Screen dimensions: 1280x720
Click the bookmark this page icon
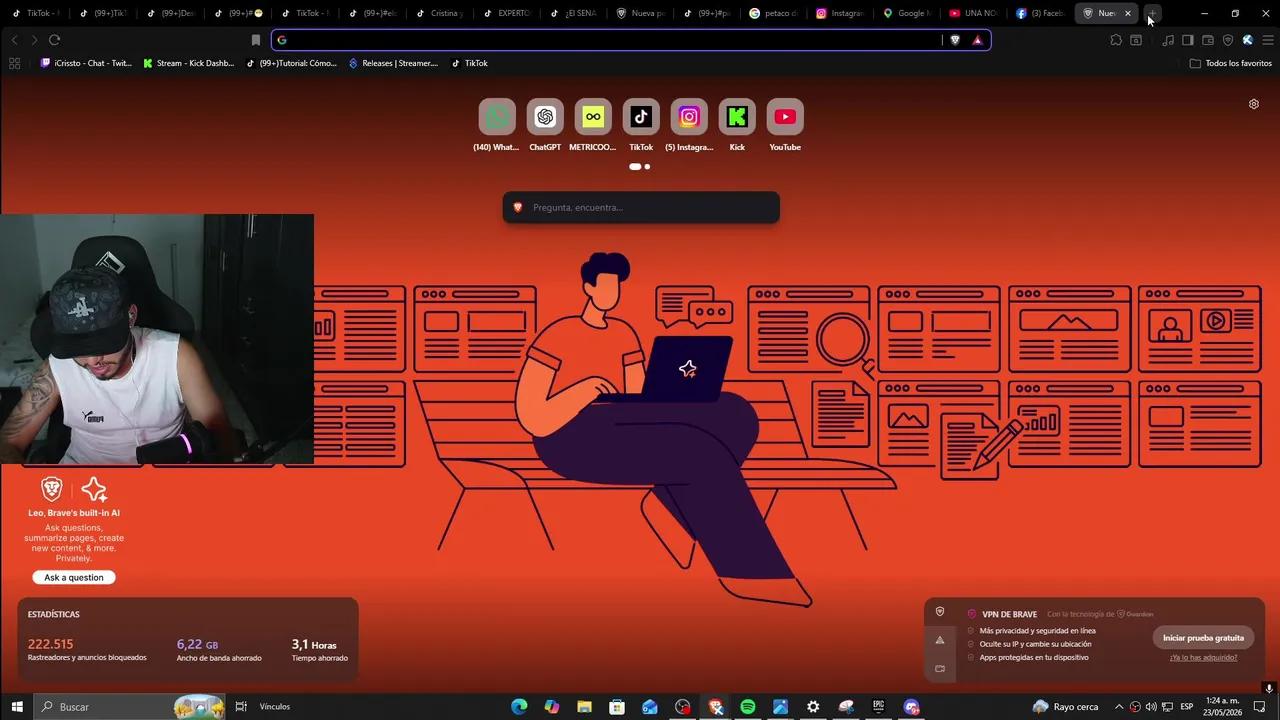click(x=256, y=40)
